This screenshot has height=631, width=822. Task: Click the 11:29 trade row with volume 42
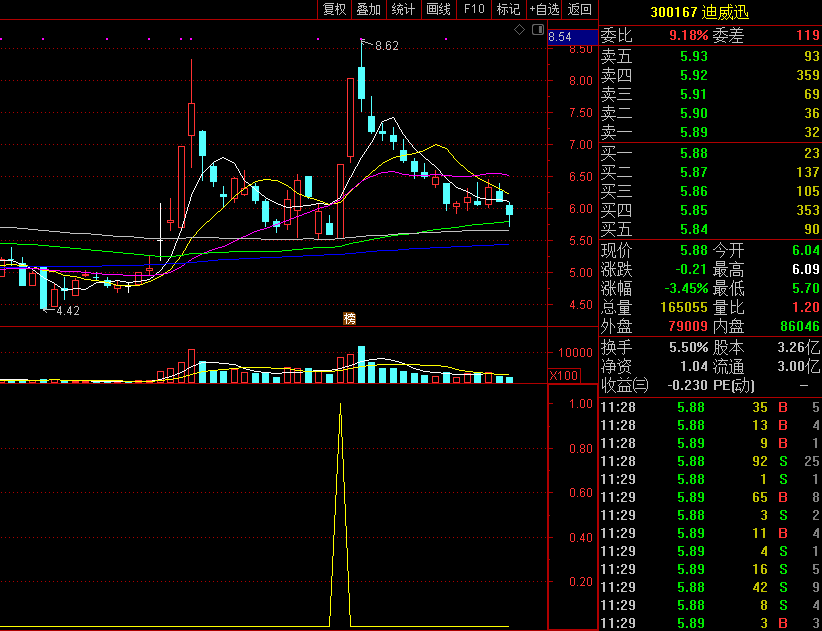(710, 587)
